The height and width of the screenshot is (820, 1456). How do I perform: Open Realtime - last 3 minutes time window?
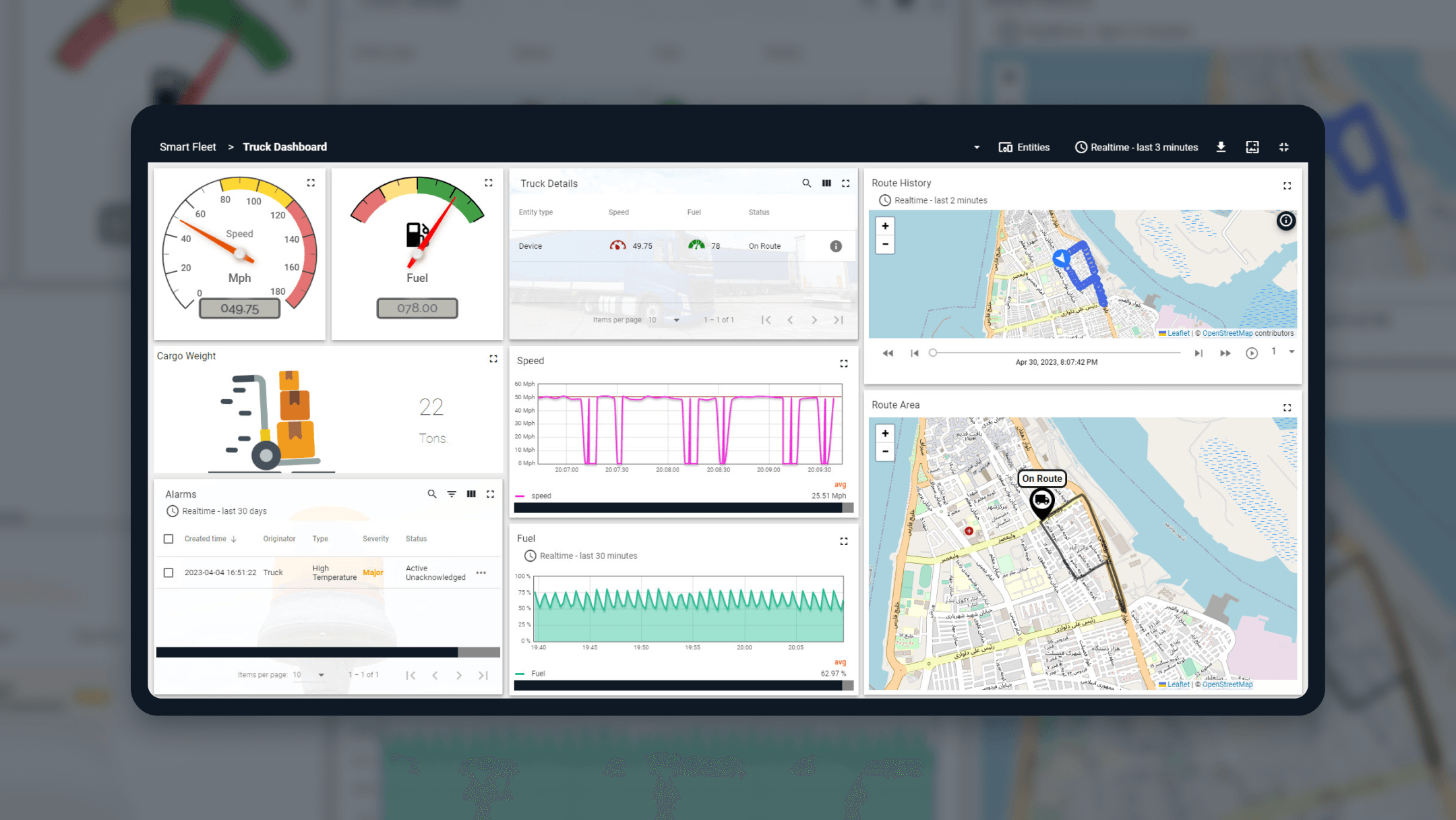tap(1136, 147)
